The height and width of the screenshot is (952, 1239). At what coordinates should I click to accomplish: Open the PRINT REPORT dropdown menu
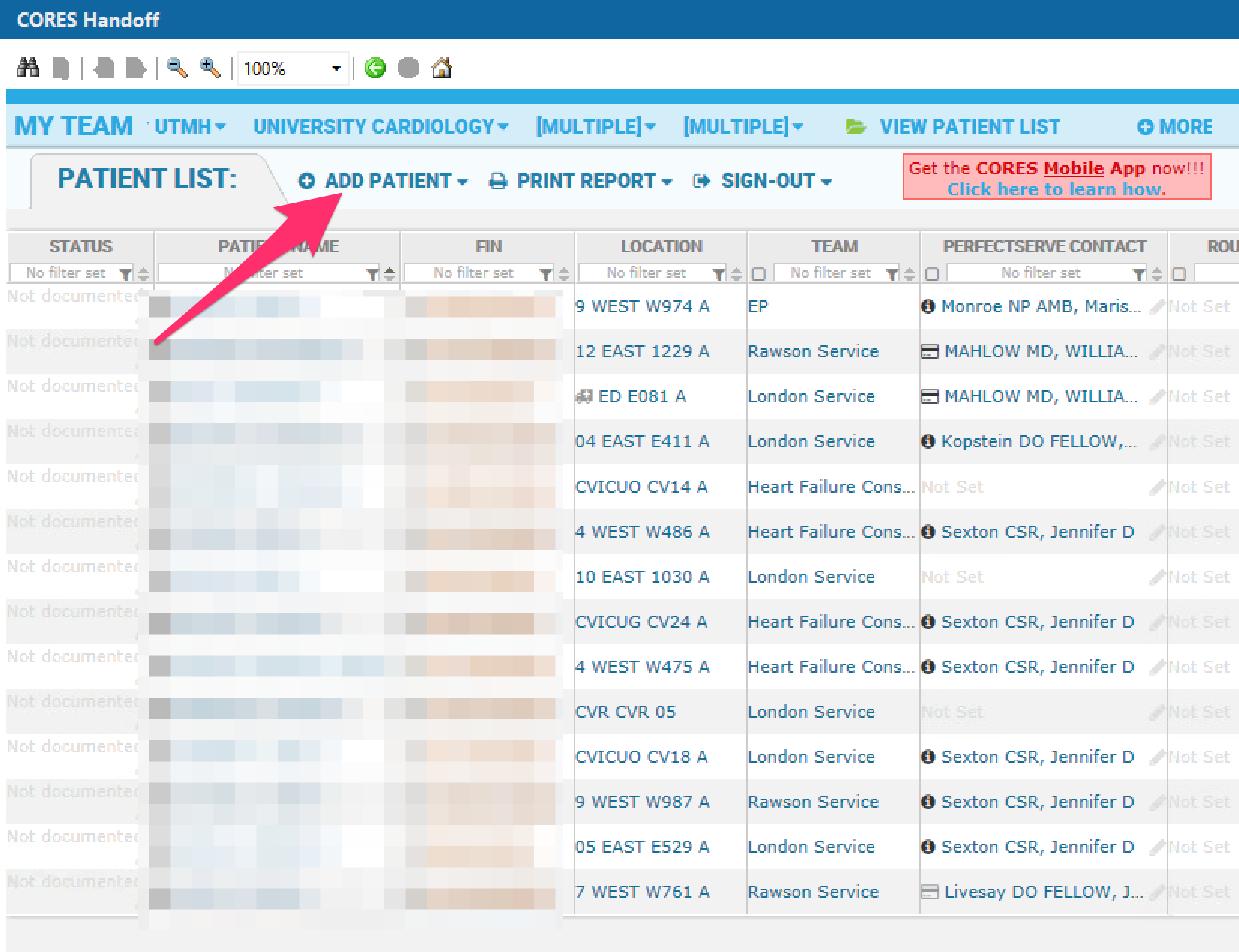coord(580,181)
